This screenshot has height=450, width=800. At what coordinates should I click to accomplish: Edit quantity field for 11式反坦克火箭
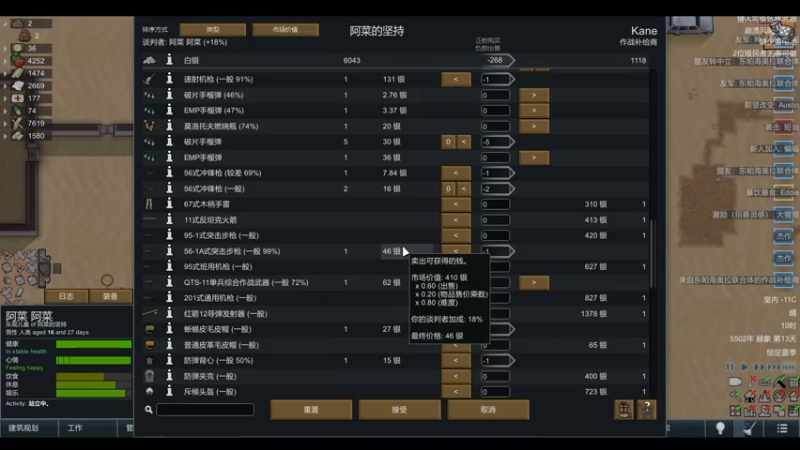[x=495, y=220]
